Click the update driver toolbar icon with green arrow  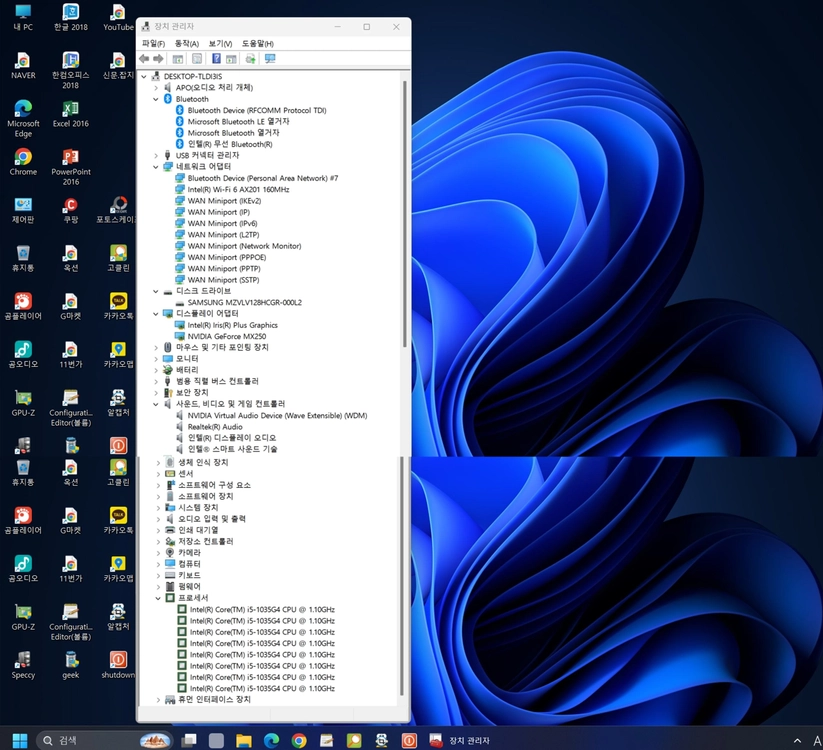click(250, 59)
